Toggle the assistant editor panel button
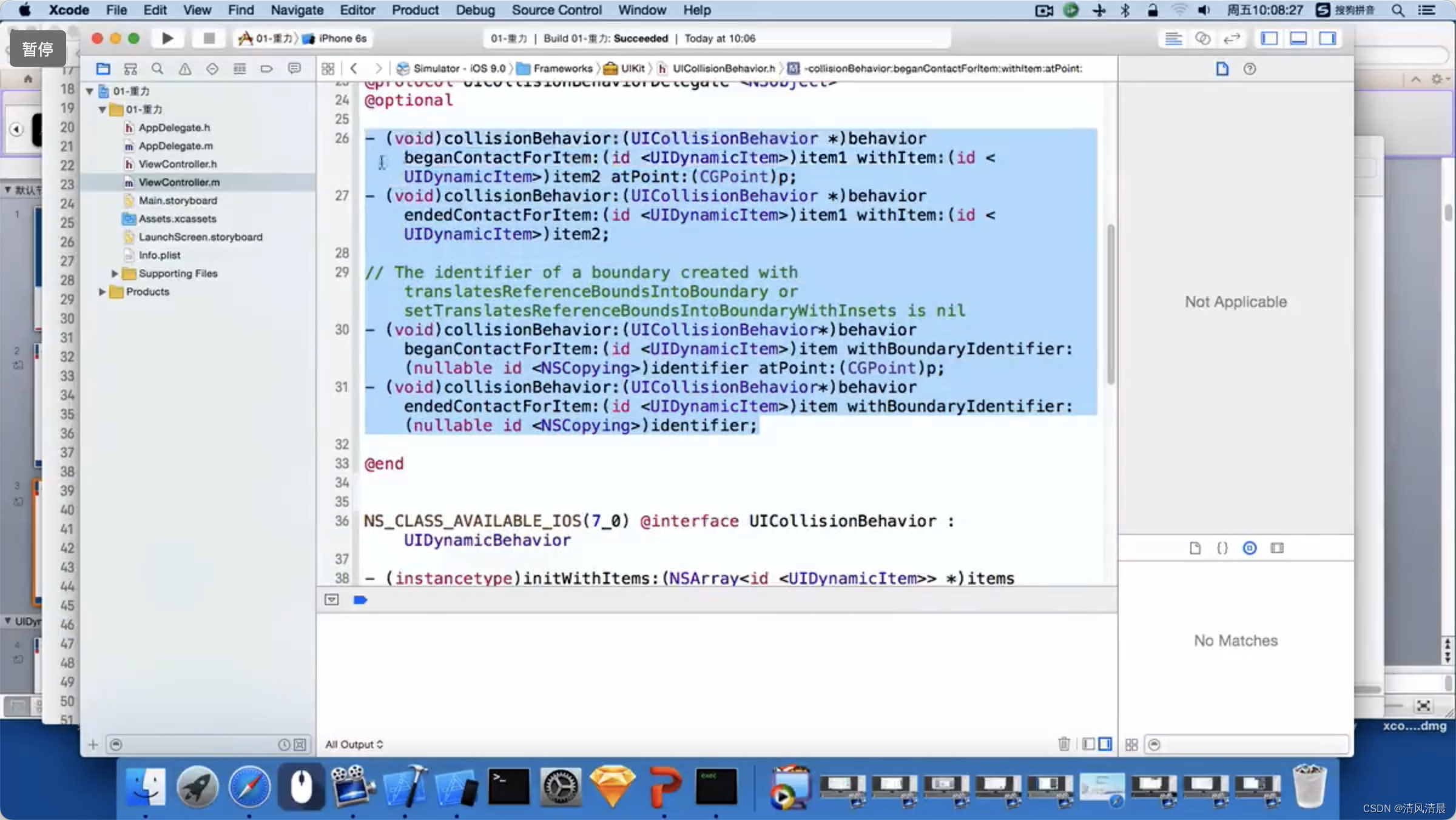Screen dimensions: 1456x820 coord(1203,38)
